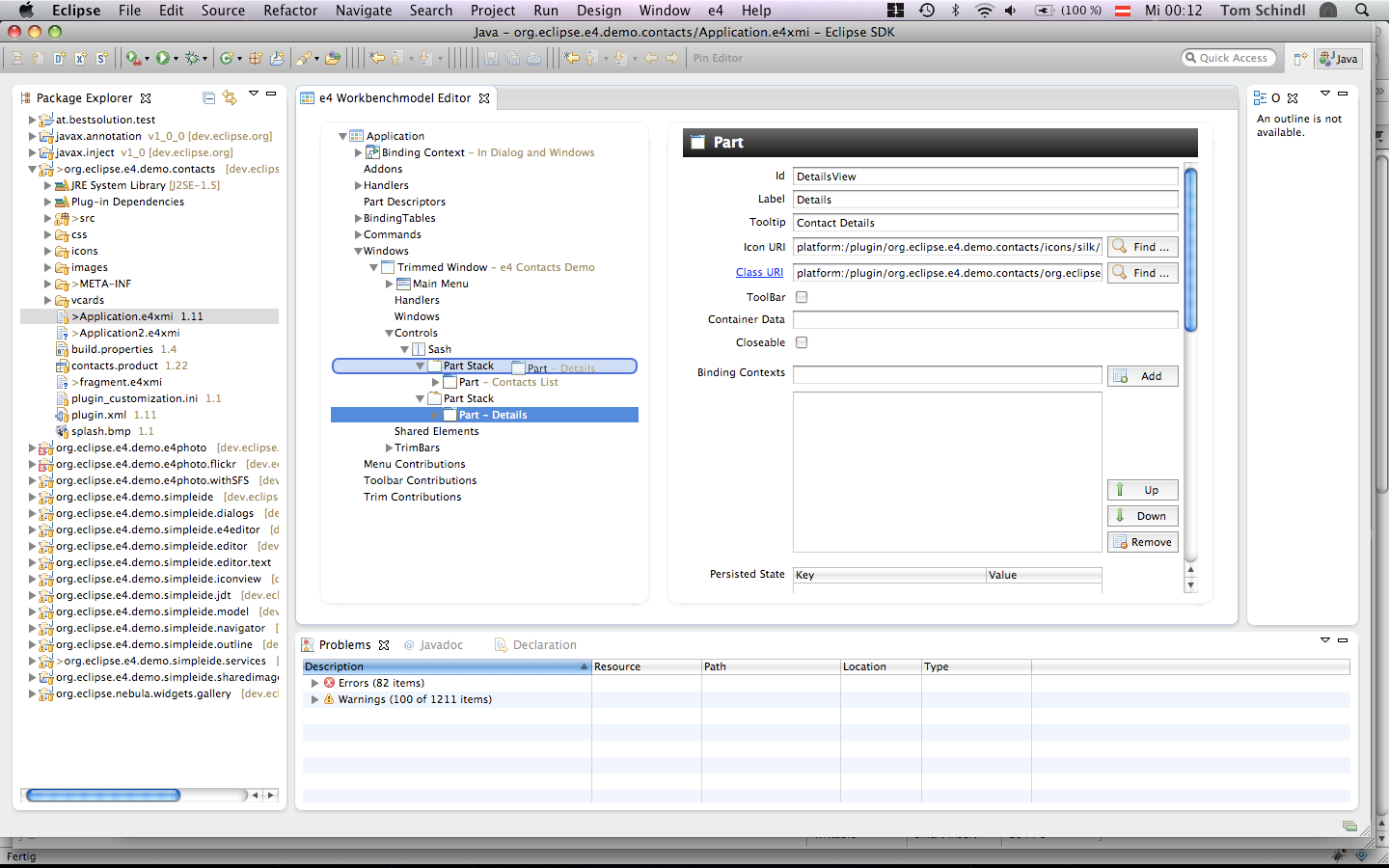
Task: Click the Remove button
Action: (x=1143, y=542)
